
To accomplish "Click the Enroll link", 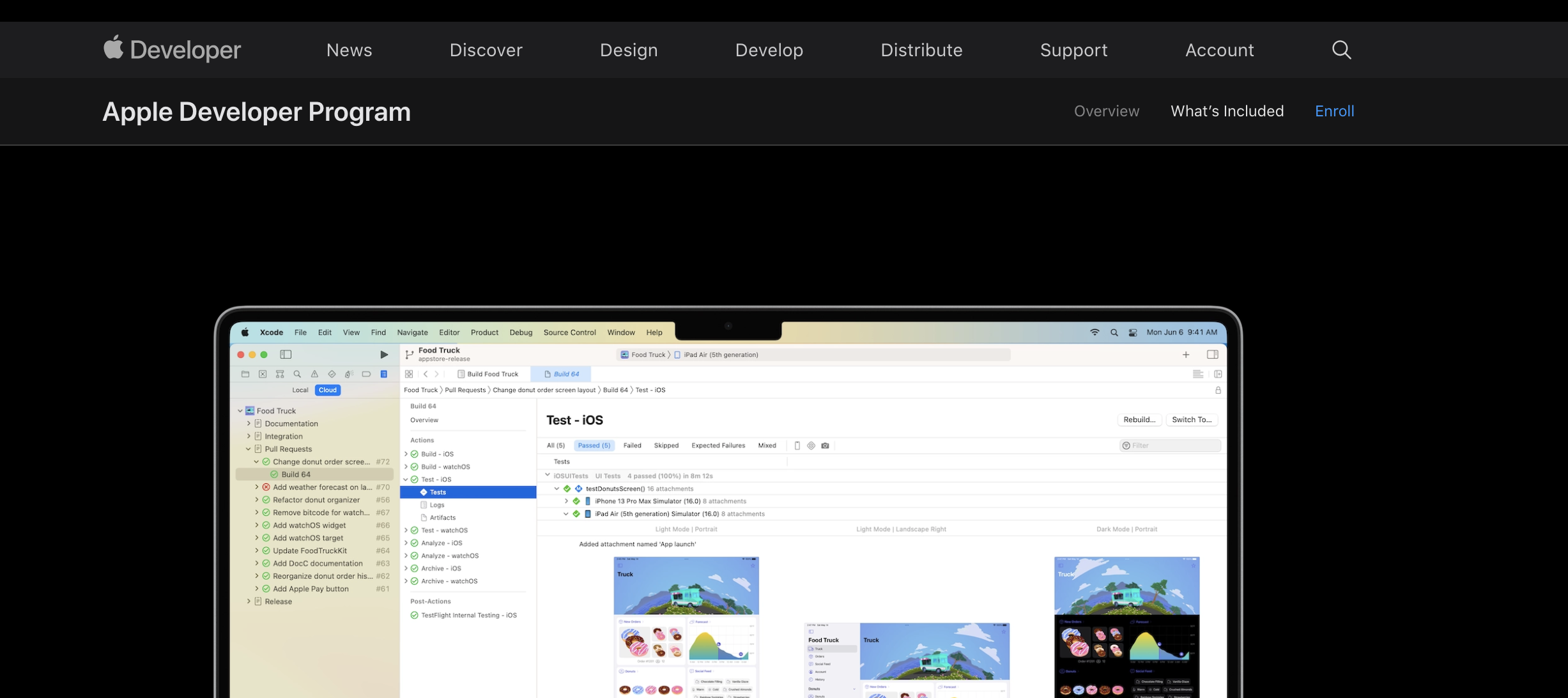I will coord(1334,111).
